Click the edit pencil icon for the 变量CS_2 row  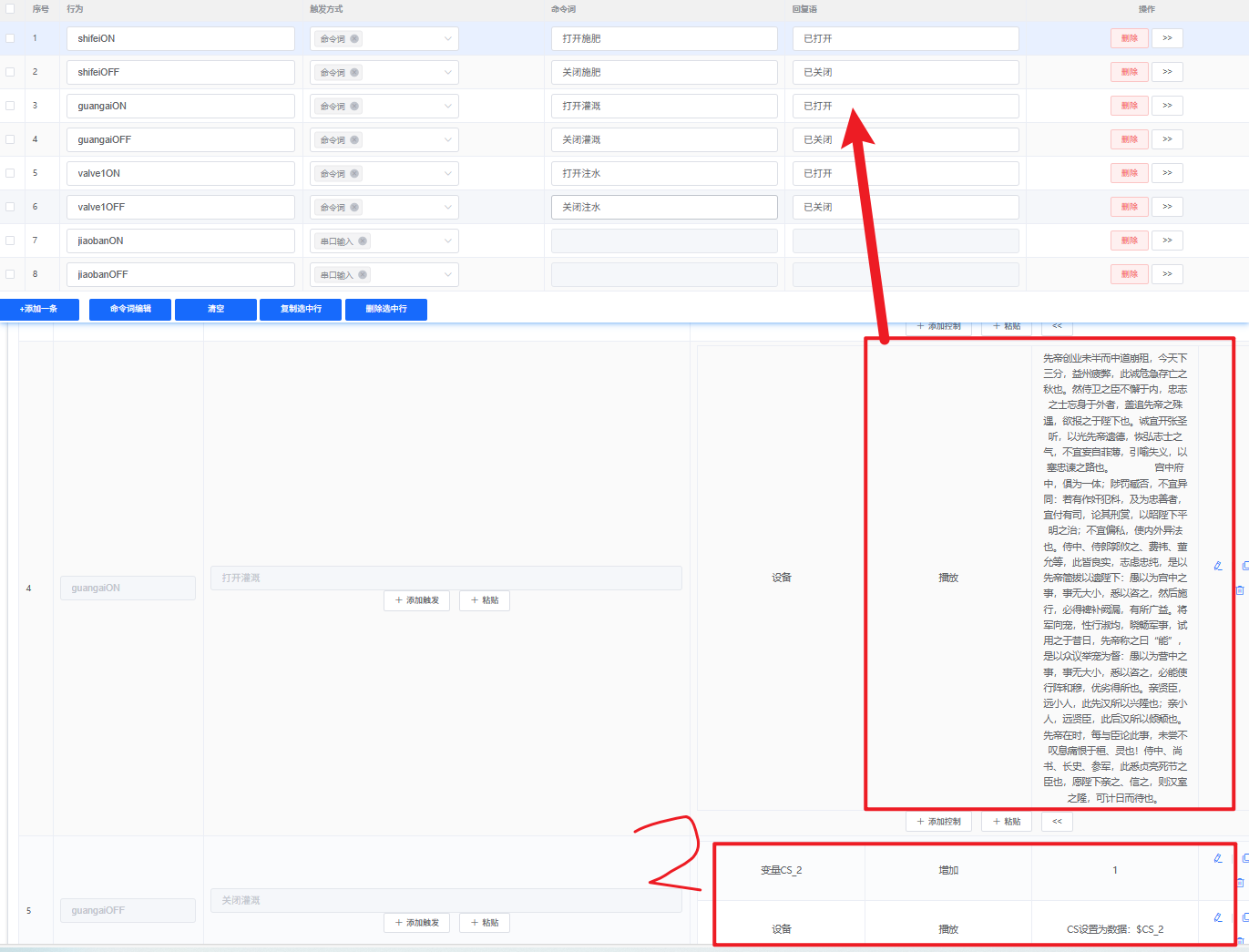point(1218,858)
